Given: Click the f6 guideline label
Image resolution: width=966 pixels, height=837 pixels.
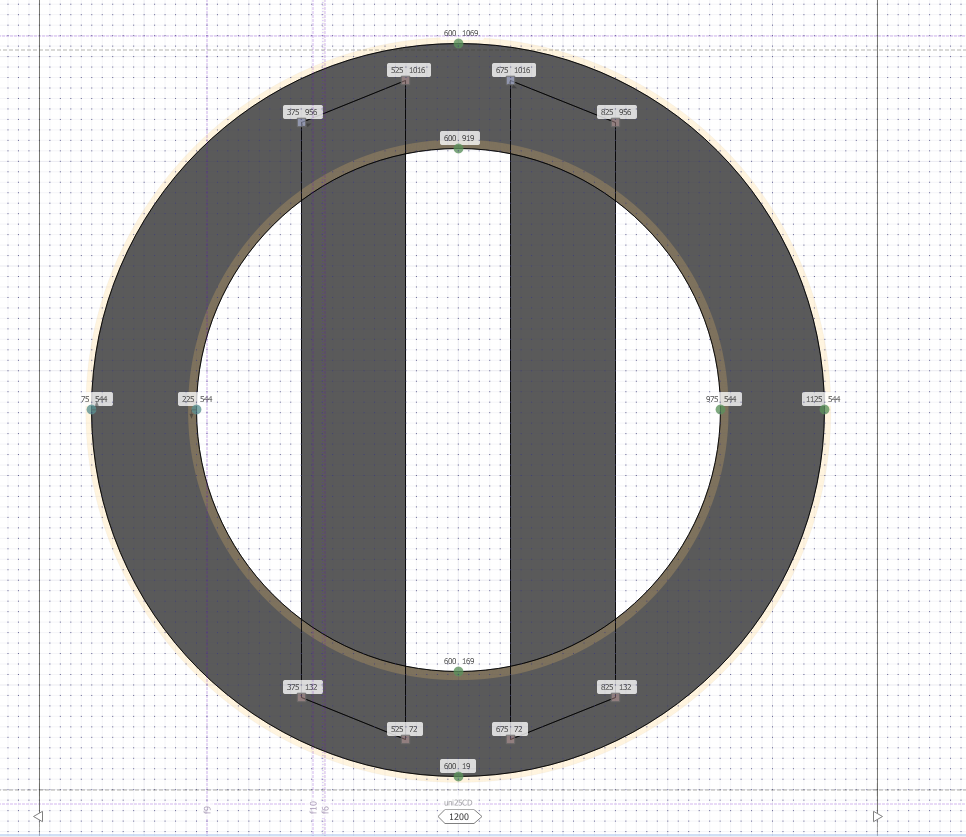Looking at the screenshot, I should [x=325, y=809].
